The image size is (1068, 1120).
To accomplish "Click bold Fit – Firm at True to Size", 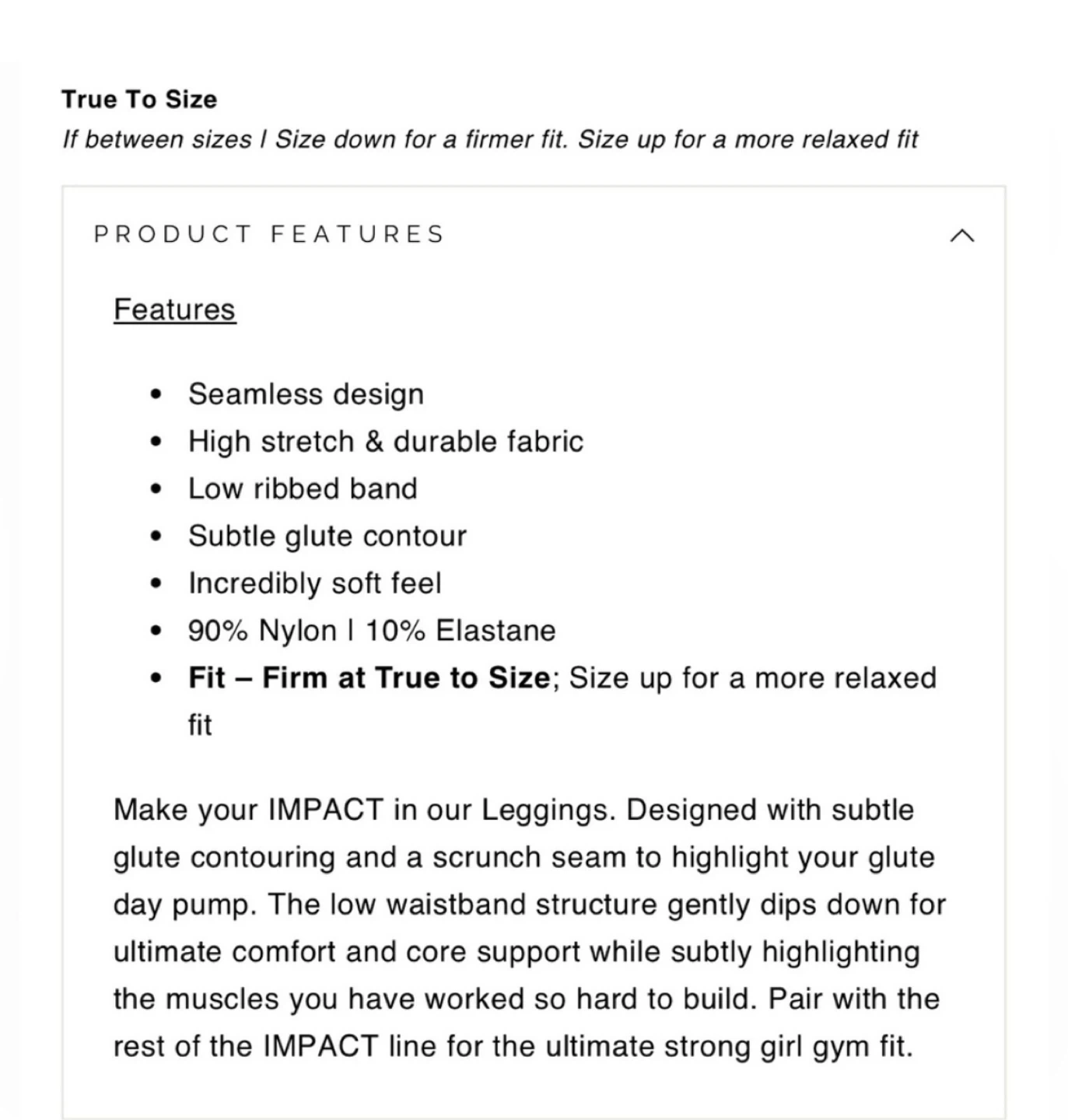I will [x=369, y=678].
